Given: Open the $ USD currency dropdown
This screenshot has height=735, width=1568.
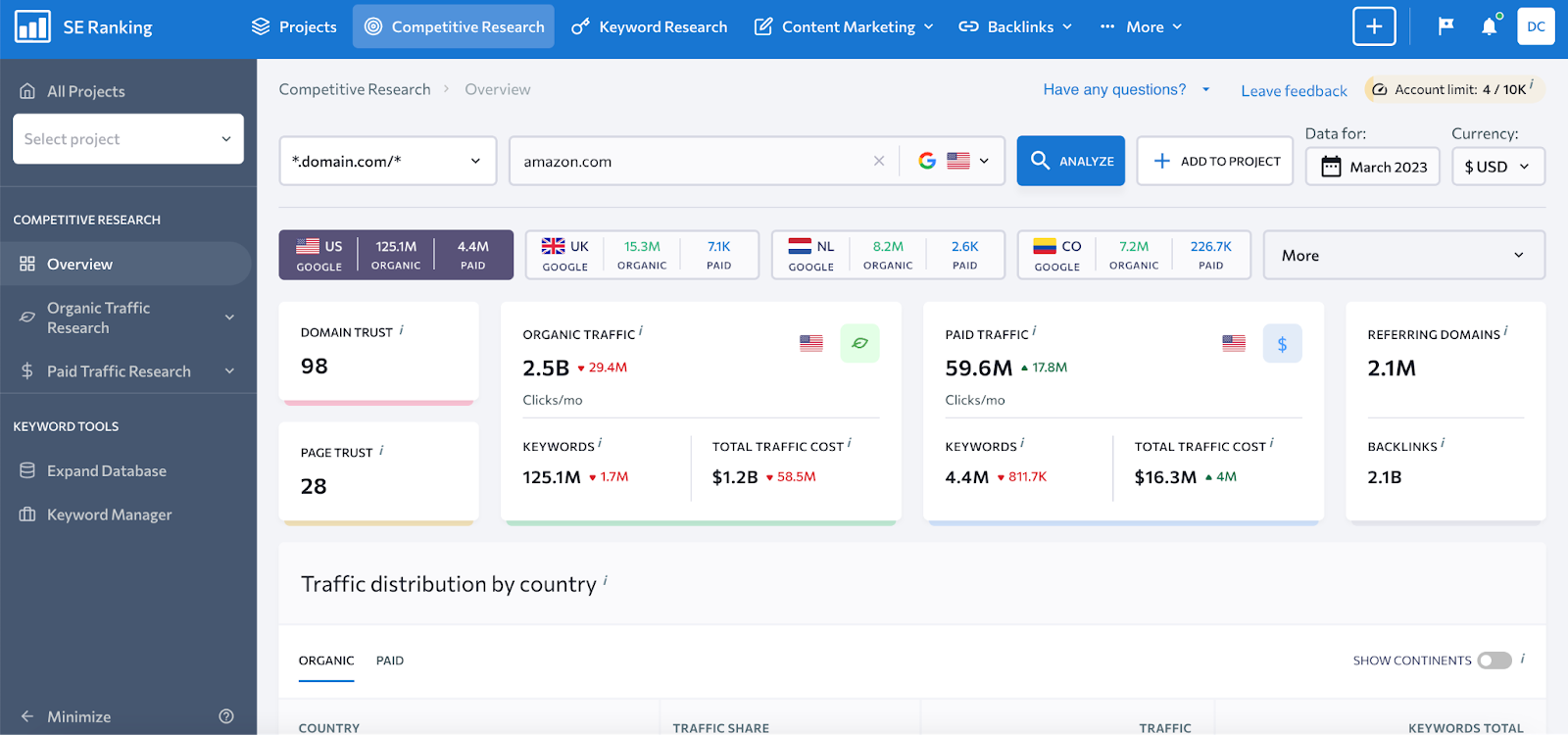Looking at the screenshot, I should pyautogui.click(x=1497, y=167).
